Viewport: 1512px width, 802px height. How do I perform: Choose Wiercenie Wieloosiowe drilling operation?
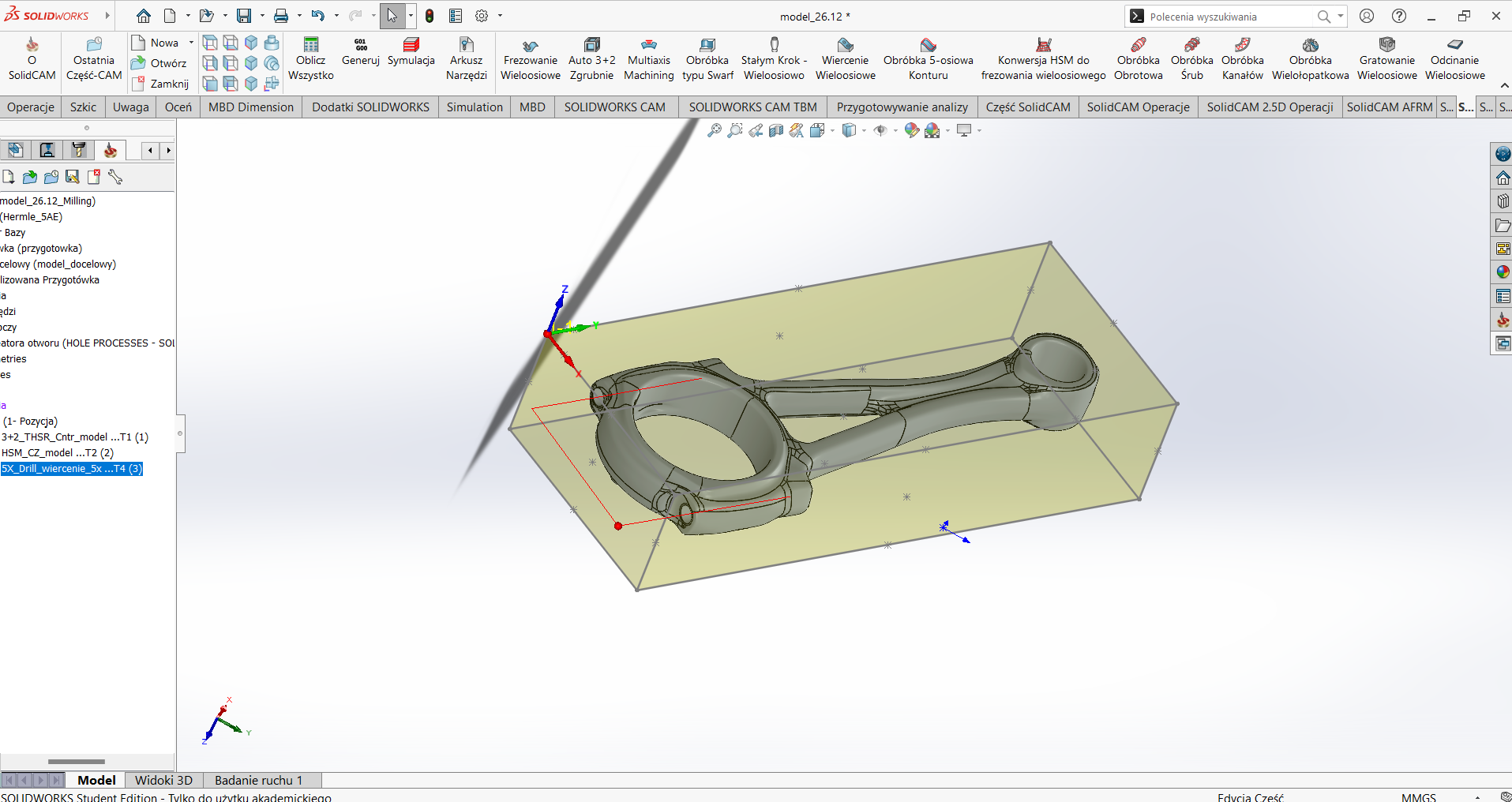(846, 58)
